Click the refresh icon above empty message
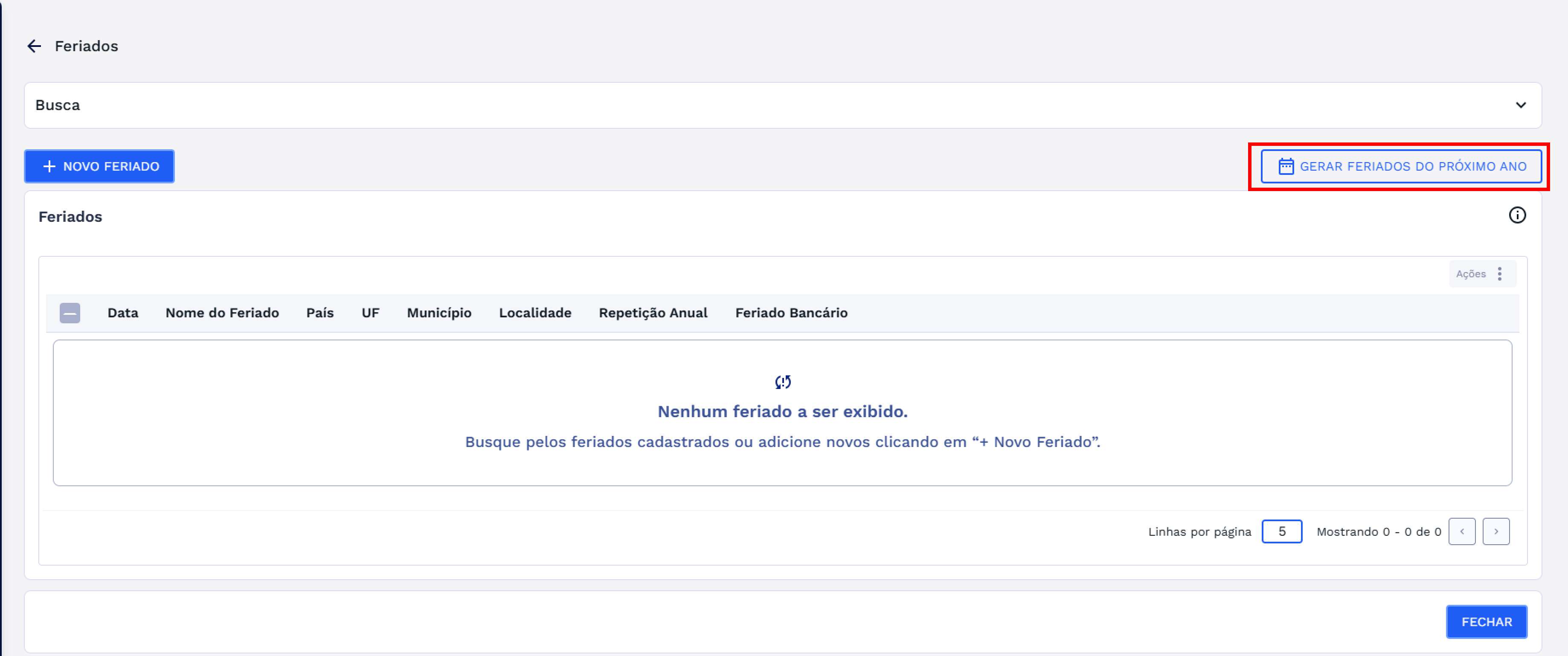The height and width of the screenshot is (656, 1568). pos(783,382)
